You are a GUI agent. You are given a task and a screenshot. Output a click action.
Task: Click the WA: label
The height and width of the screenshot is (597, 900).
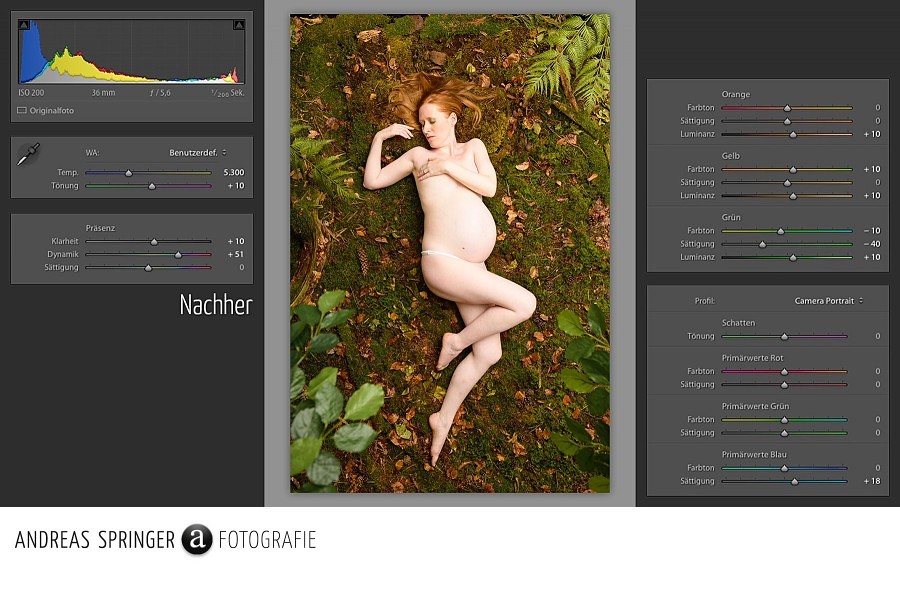click(x=92, y=153)
